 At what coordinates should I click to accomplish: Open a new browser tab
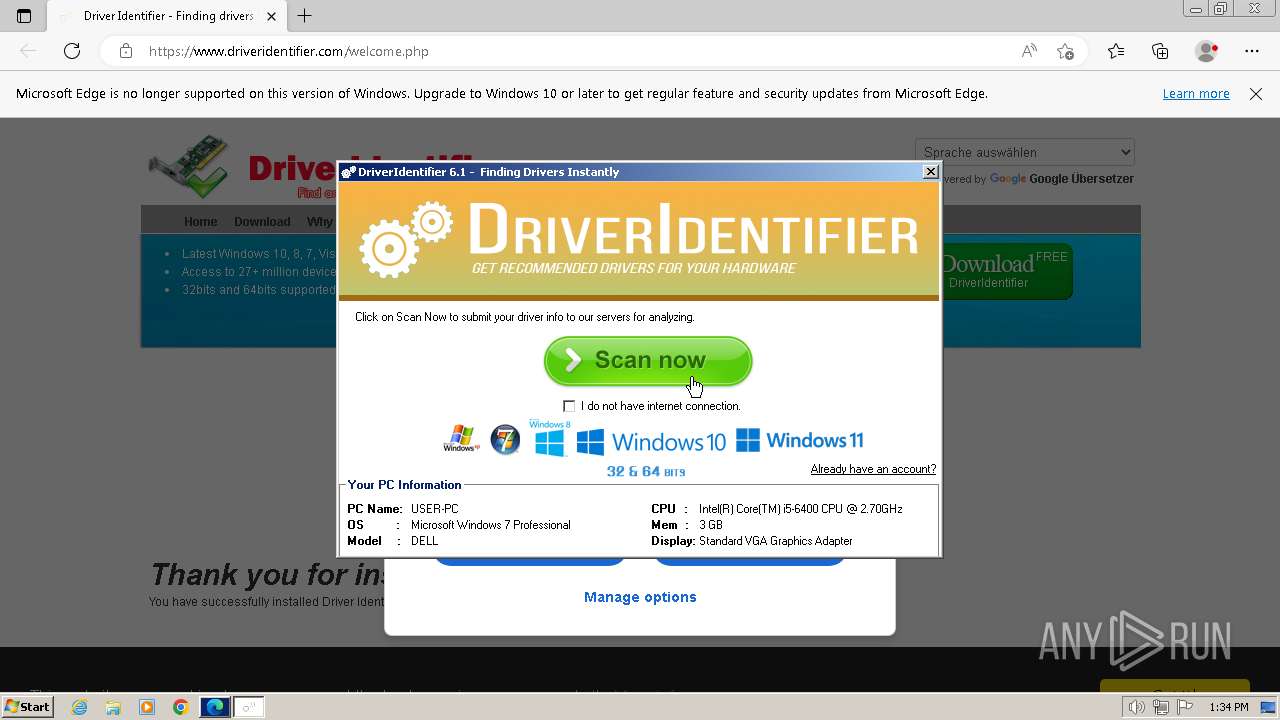[x=305, y=16]
